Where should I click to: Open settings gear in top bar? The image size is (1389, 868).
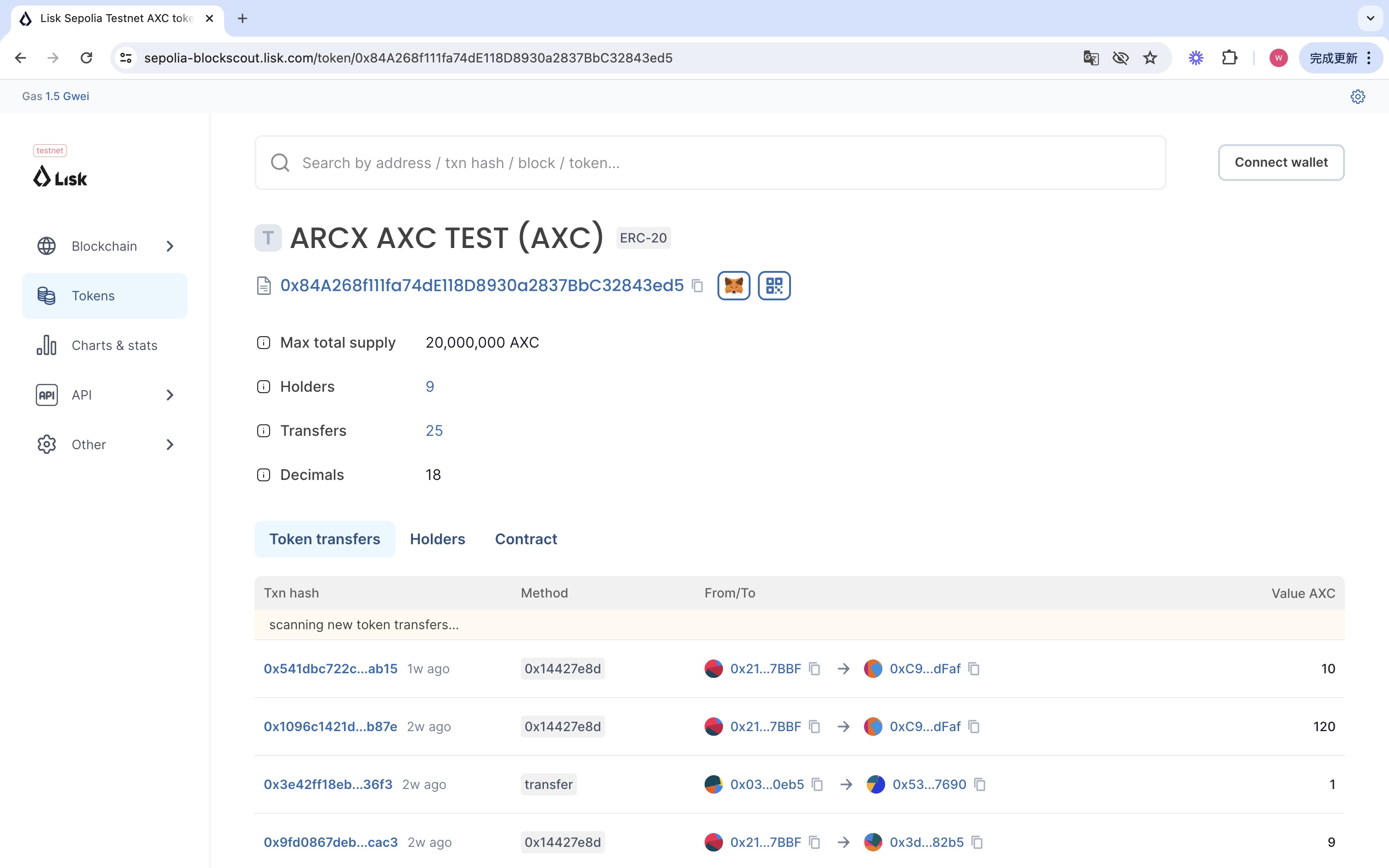coord(1357,96)
